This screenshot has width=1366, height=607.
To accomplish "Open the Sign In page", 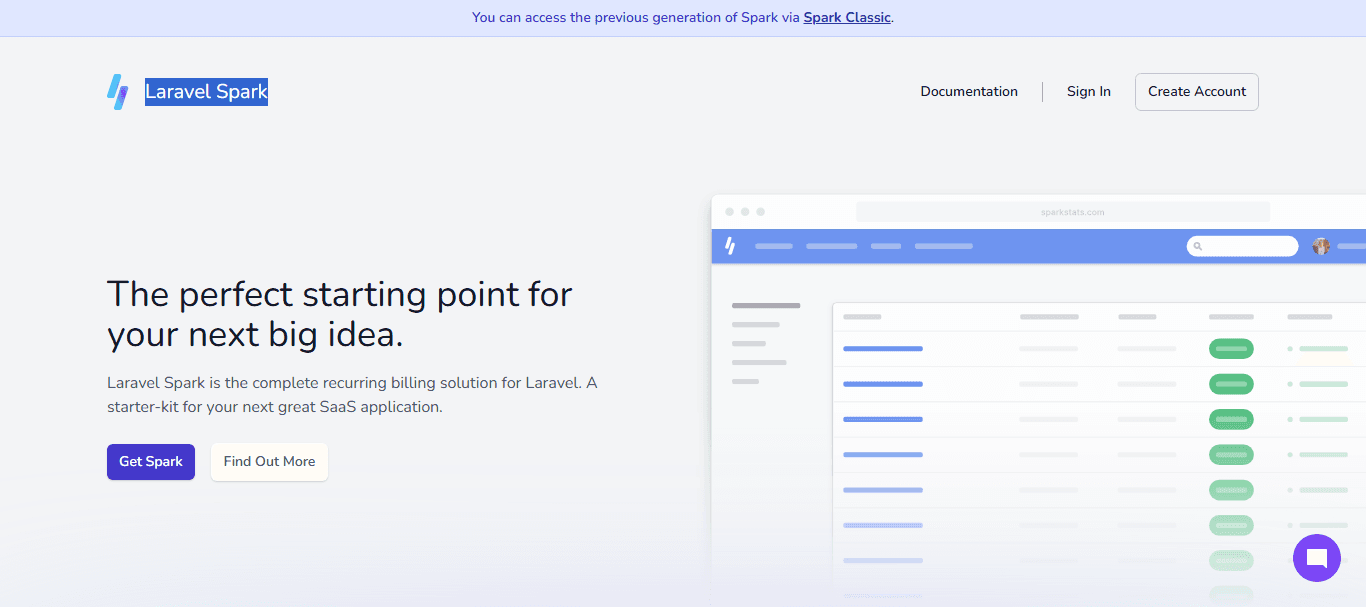I will (1089, 91).
